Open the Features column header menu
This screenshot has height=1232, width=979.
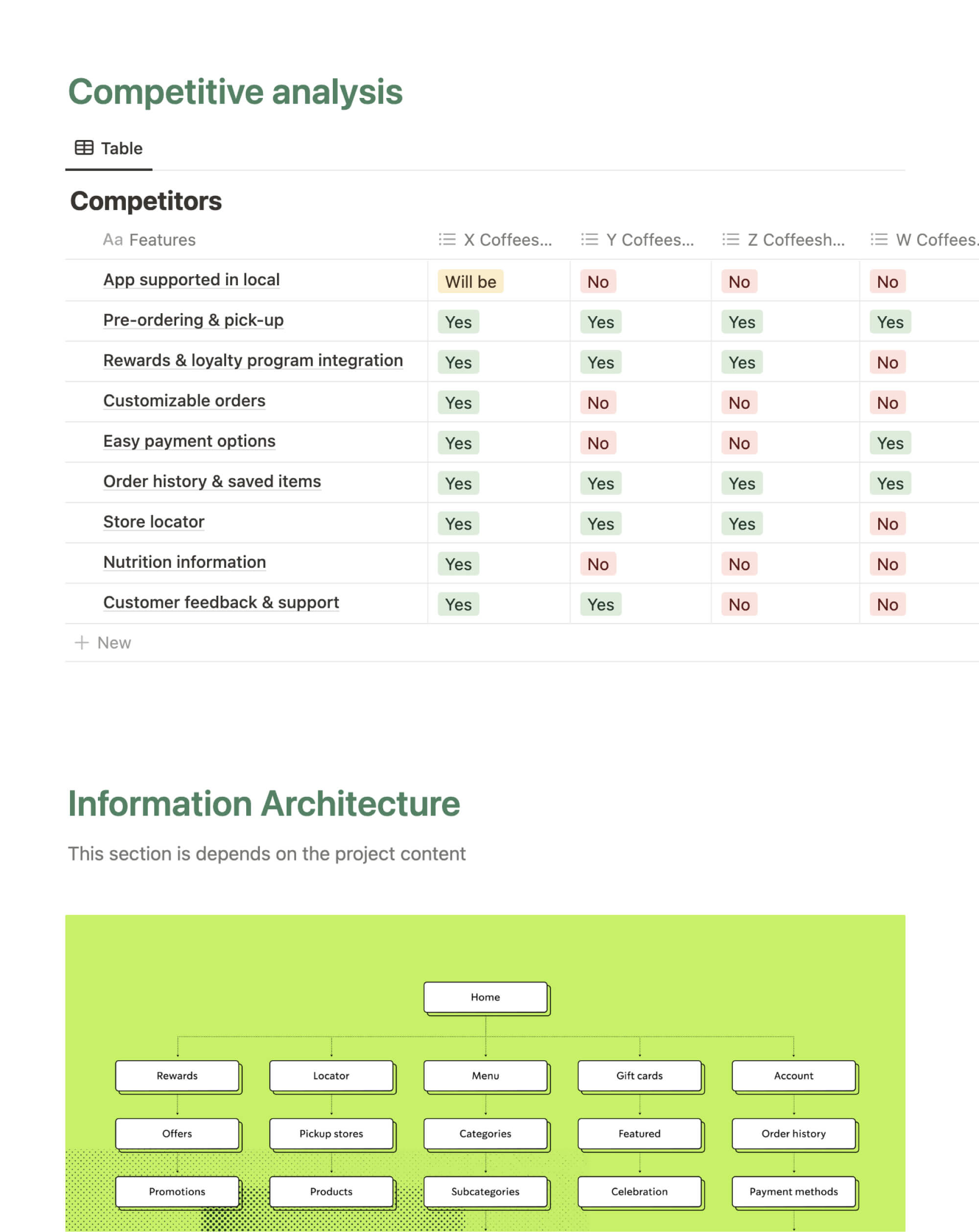tap(163, 239)
